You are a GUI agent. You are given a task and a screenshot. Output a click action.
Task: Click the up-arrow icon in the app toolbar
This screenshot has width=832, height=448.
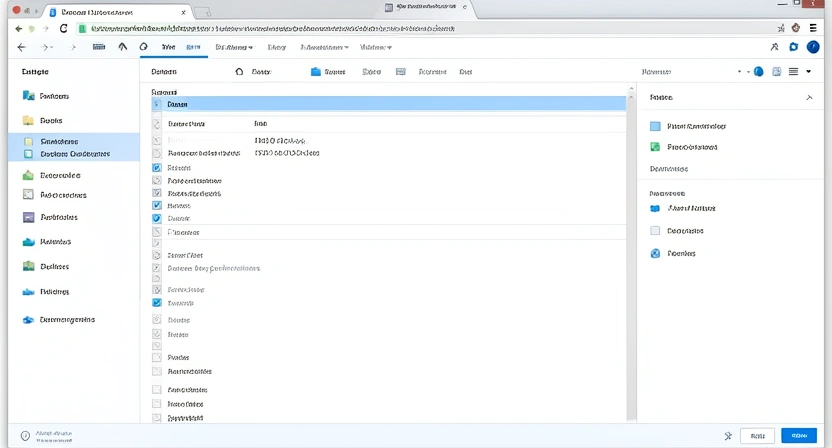click(x=123, y=47)
